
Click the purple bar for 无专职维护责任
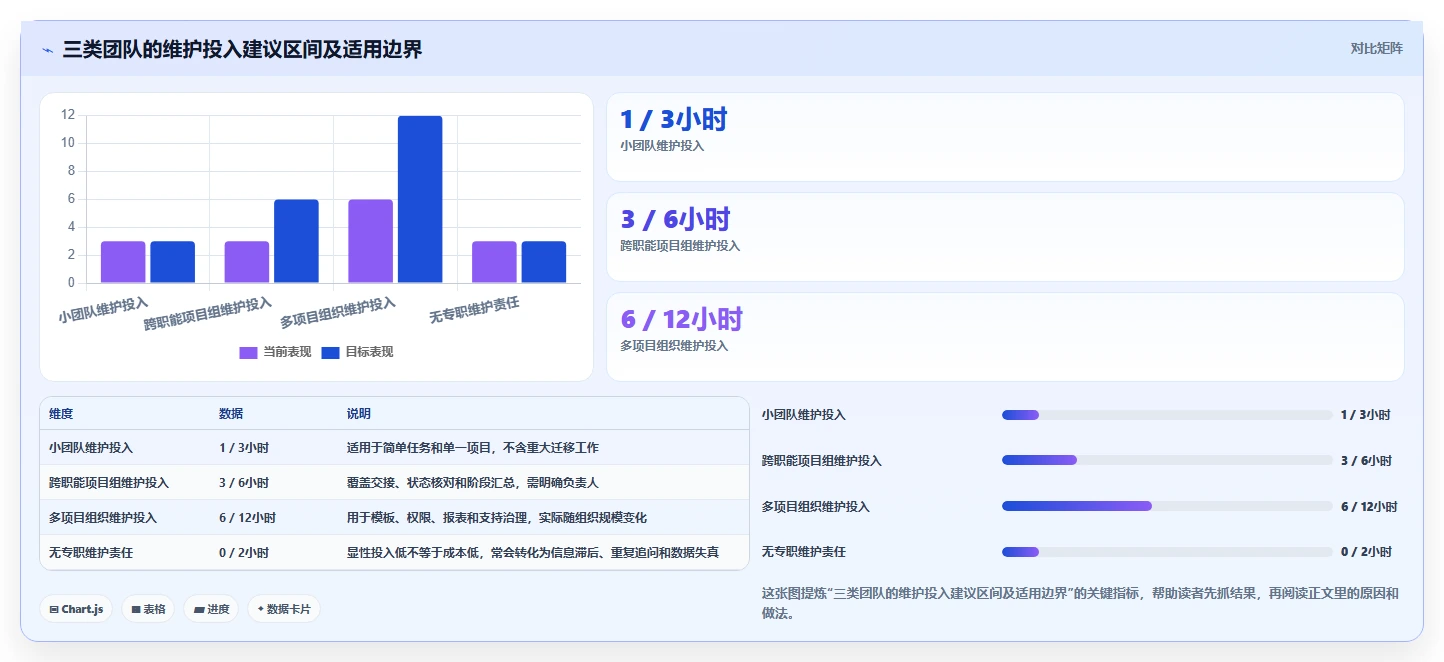click(x=494, y=262)
